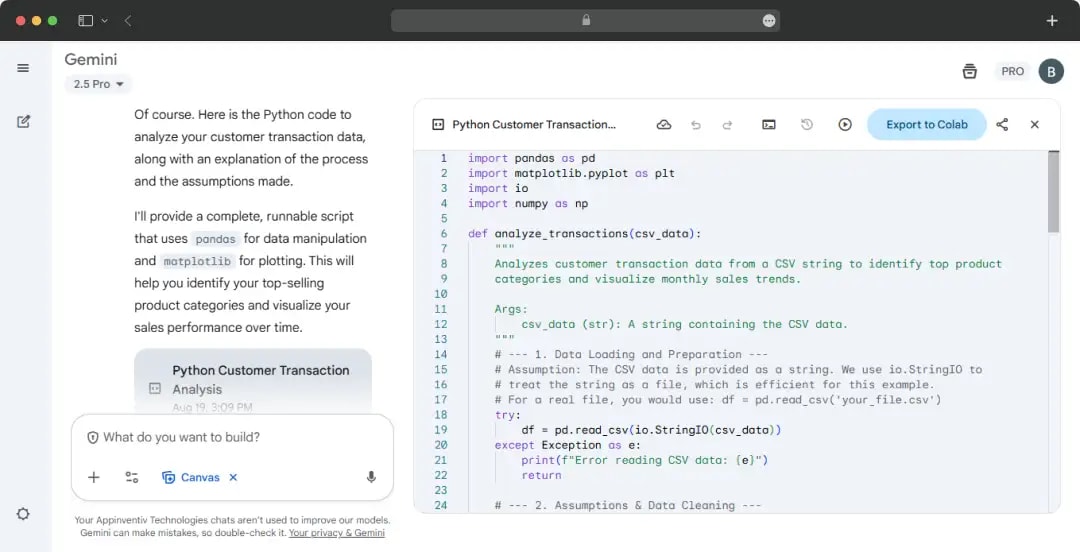Click the plus icon to add files
Image resolution: width=1080 pixels, height=552 pixels.
[94, 477]
